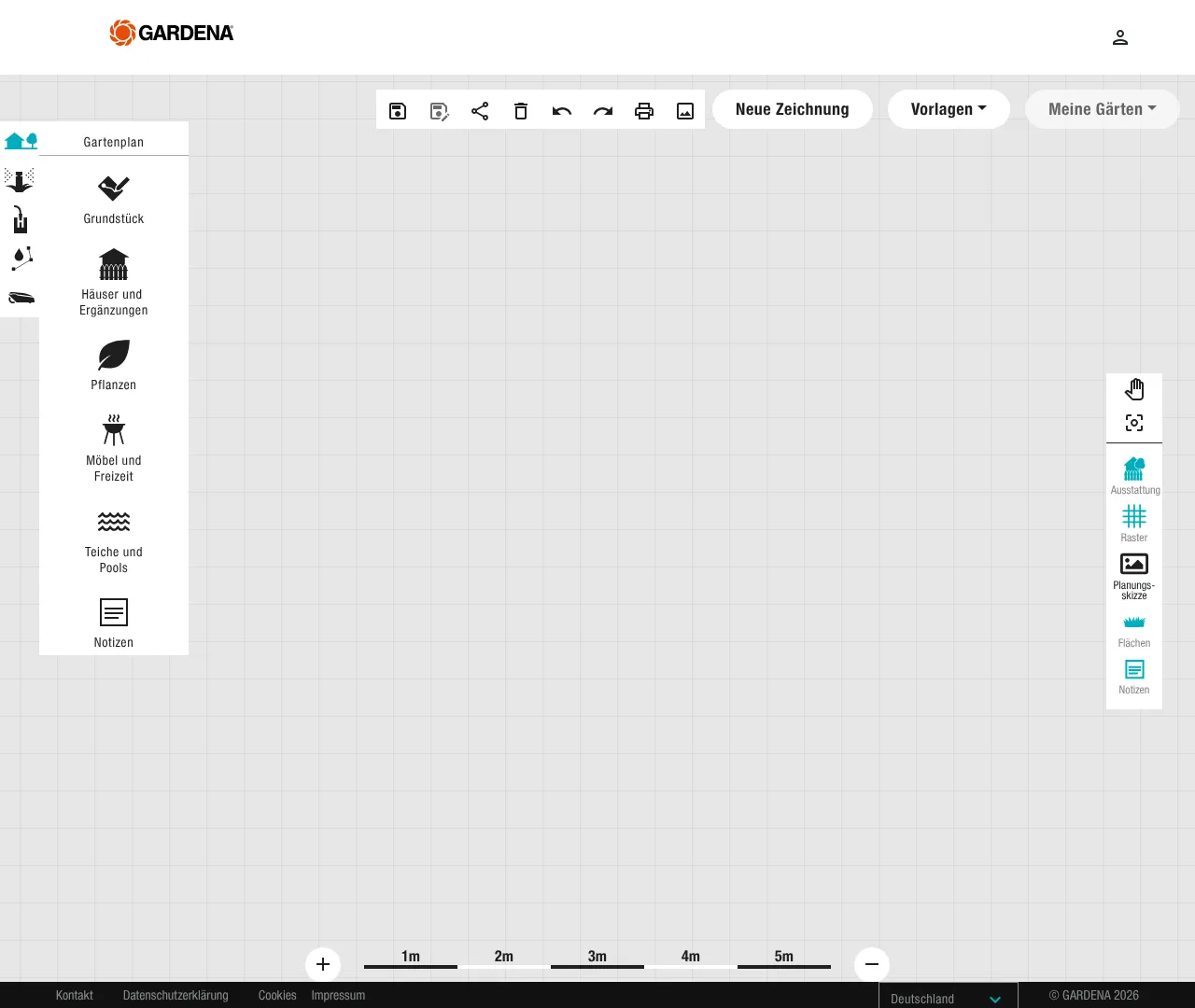1195x1008 pixels.
Task: Expand the Vorlagen dropdown
Action: (x=949, y=109)
